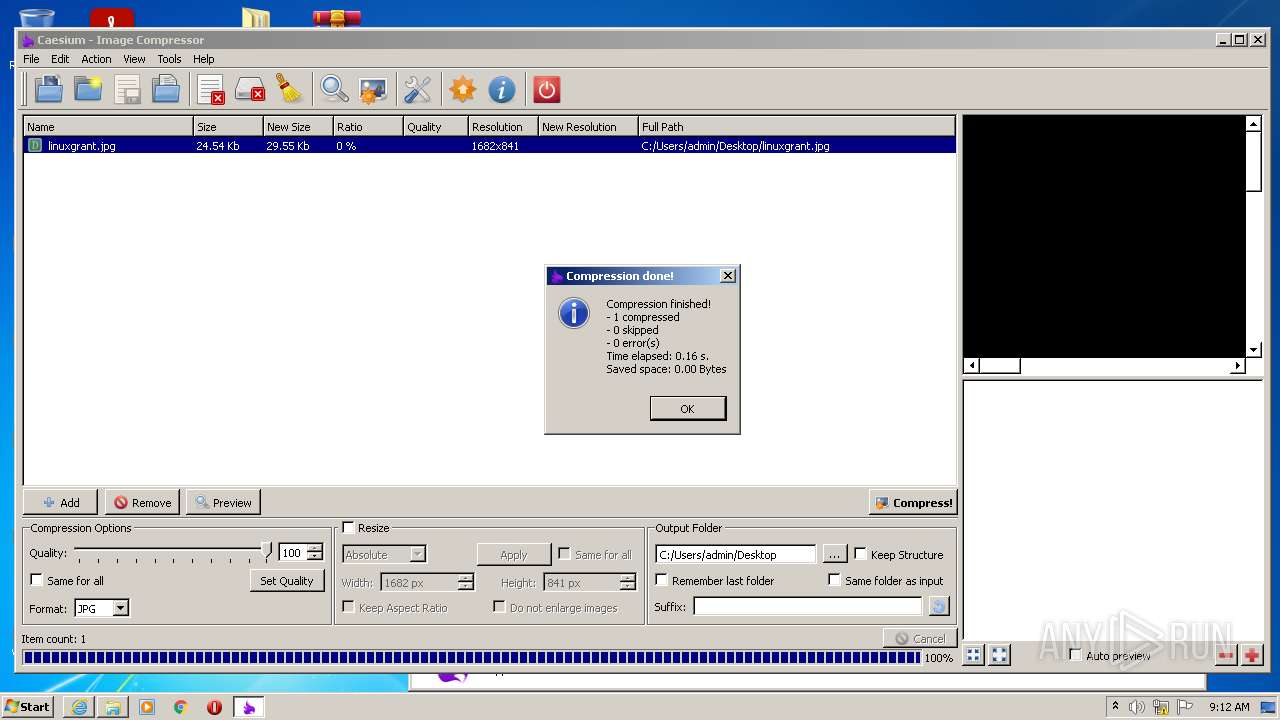This screenshot has width=1280, height=720.
Task: Click the Suffix input field
Action: 807,606
